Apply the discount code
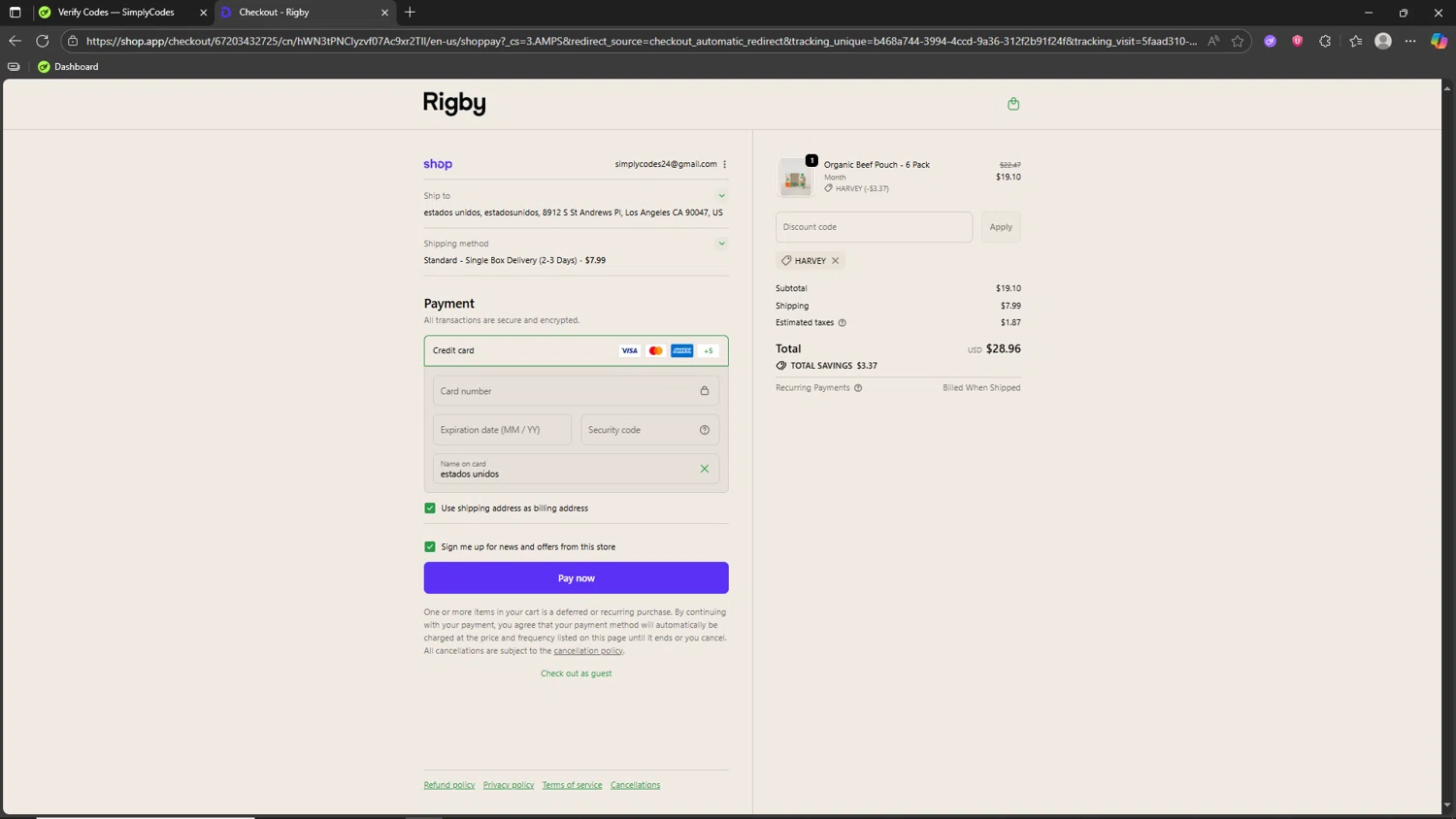 [1001, 227]
